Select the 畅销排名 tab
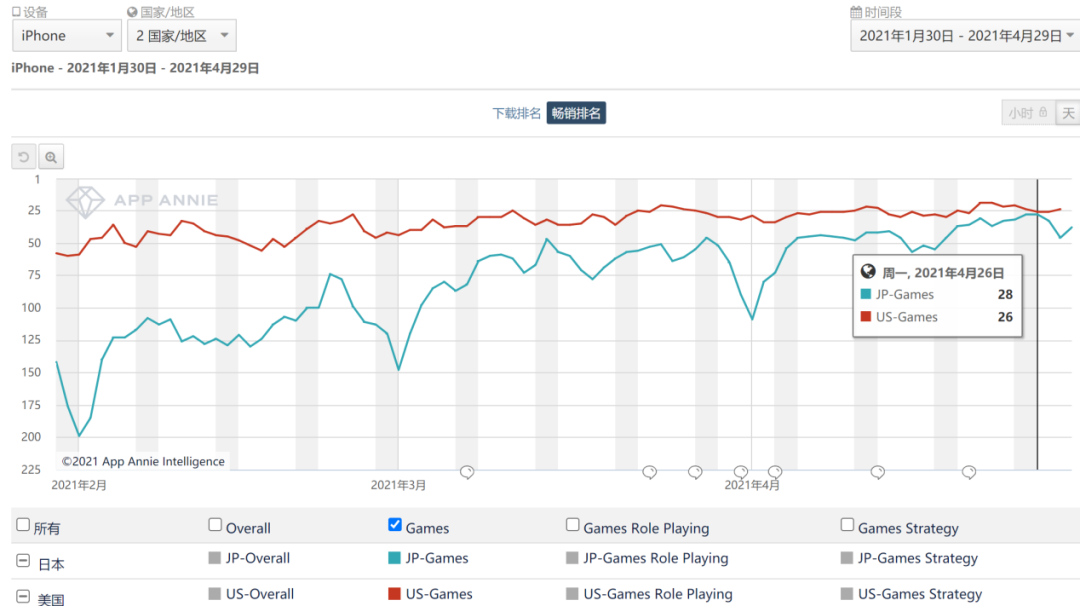The height and width of the screenshot is (606, 1080). [x=576, y=113]
